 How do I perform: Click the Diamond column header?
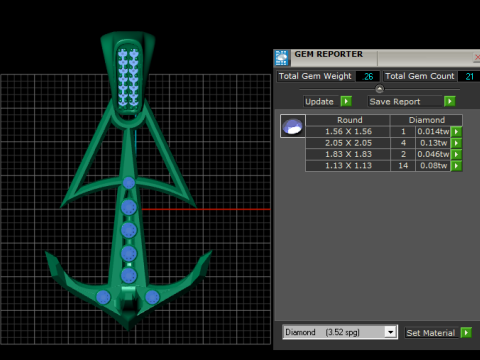pyautogui.click(x=426, y=120)
